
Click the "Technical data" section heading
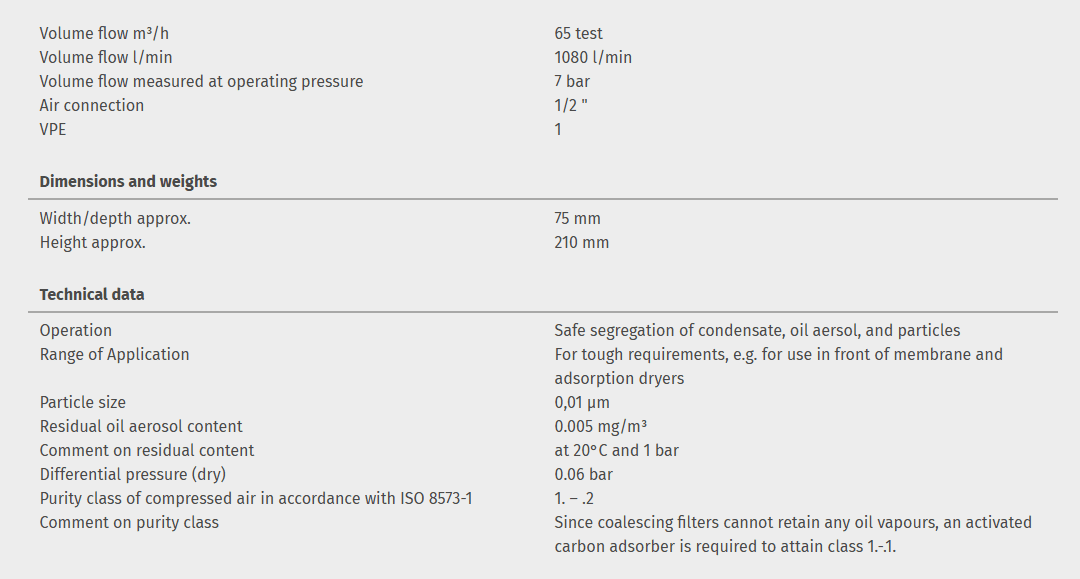tap(92, 294)
